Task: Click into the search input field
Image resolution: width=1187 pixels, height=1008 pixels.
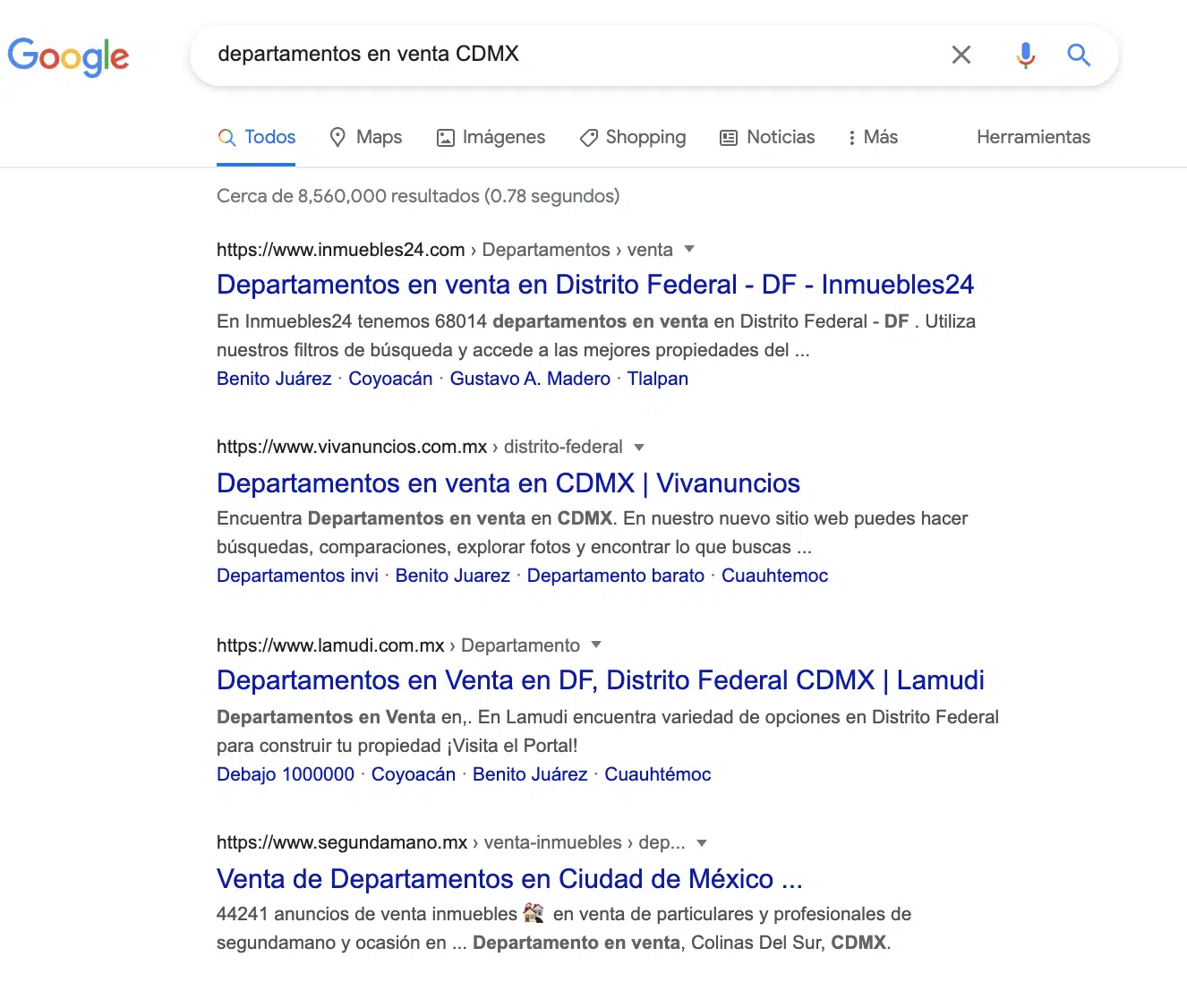Action: point(573,54)
